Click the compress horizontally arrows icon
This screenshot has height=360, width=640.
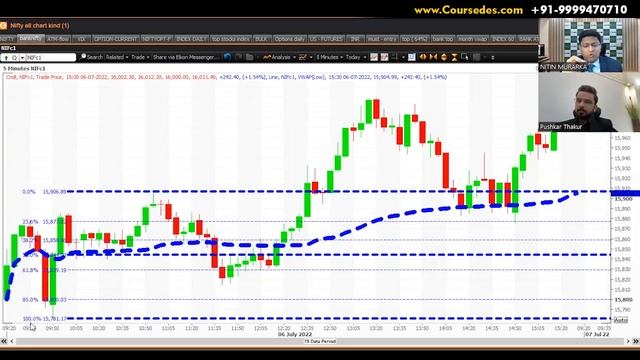(x=433, y=57)
